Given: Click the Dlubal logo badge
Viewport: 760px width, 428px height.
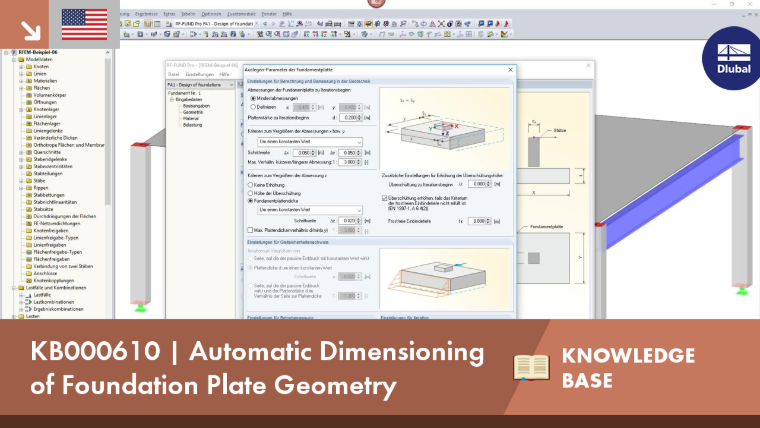Looking at the screenshot, I should tap(733, 58).
